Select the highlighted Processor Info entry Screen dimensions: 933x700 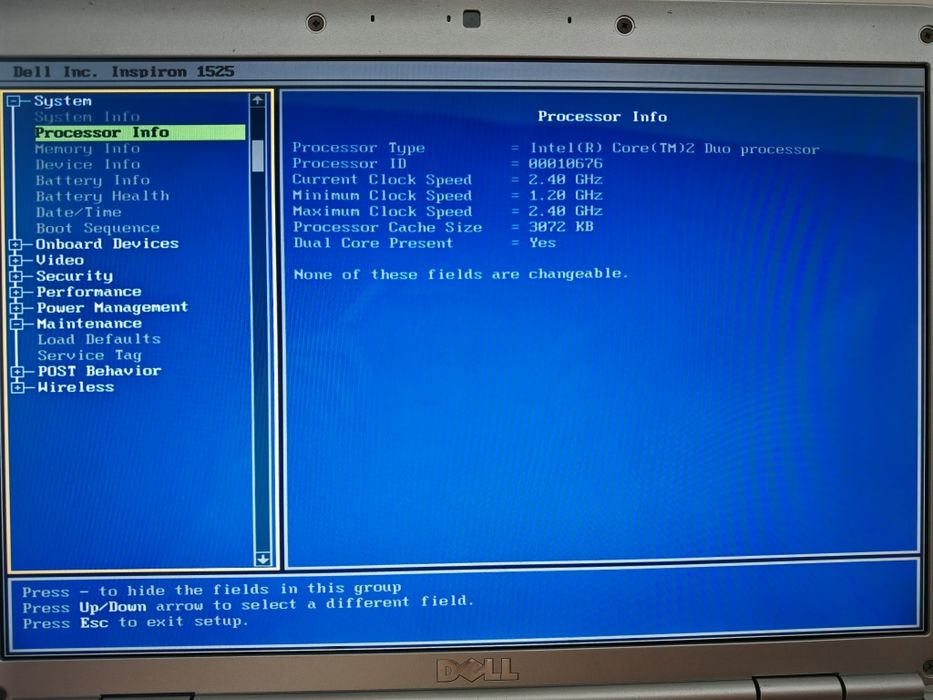pos(140,132)
